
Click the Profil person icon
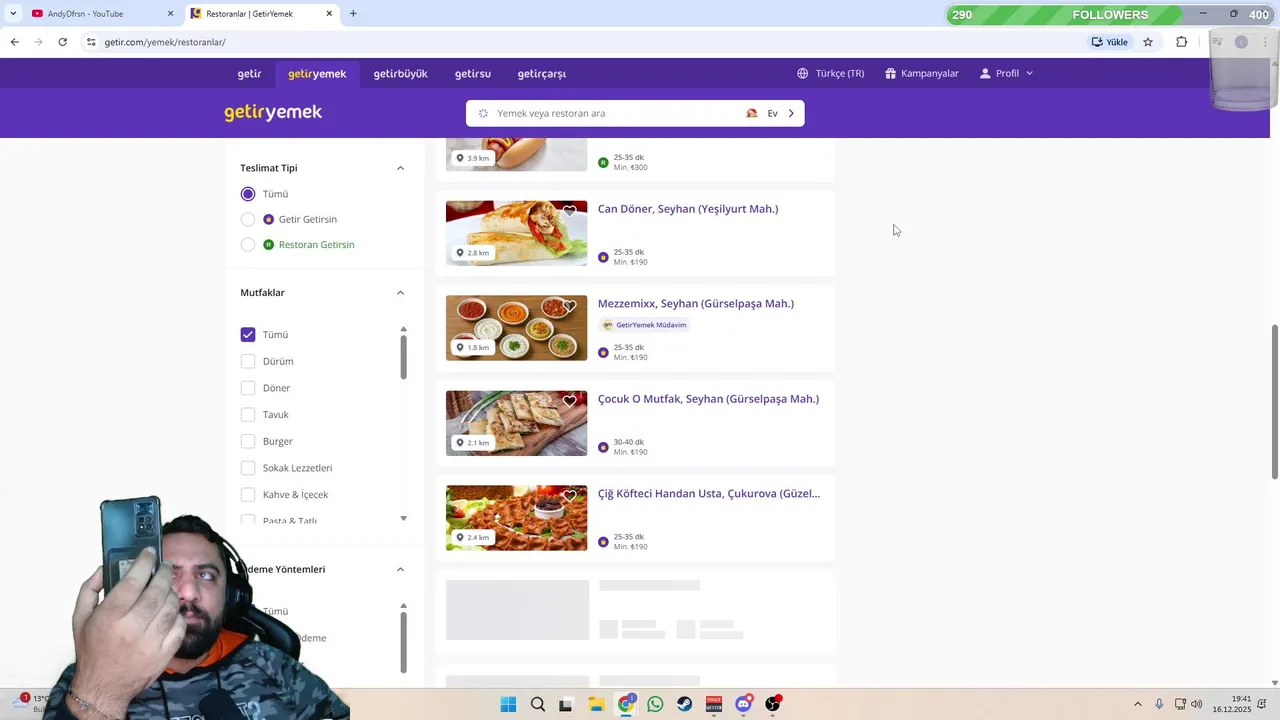985,73
